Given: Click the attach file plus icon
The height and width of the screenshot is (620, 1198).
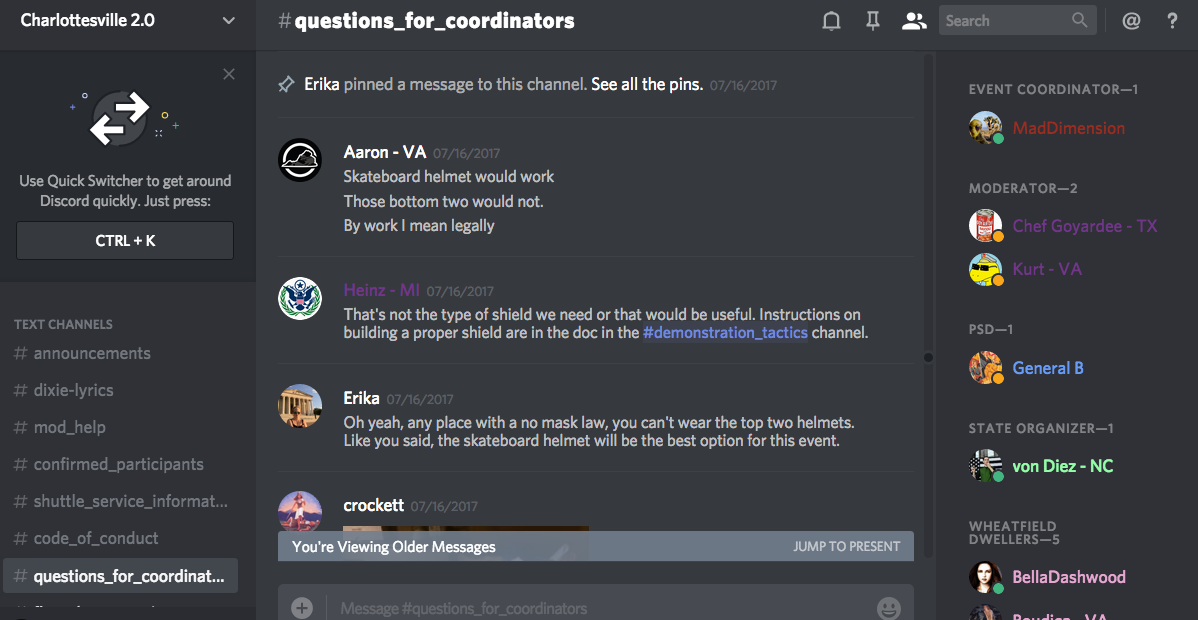Looking at the screenshot, I should (x=302, y=607).
